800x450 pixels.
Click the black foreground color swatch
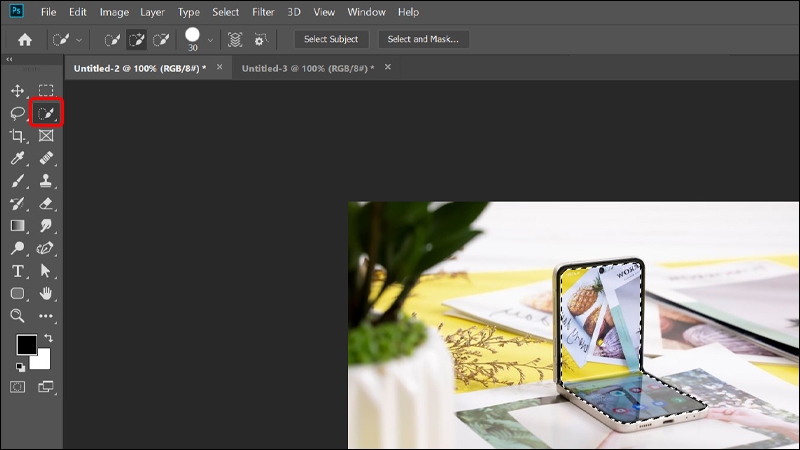(26, 344)
